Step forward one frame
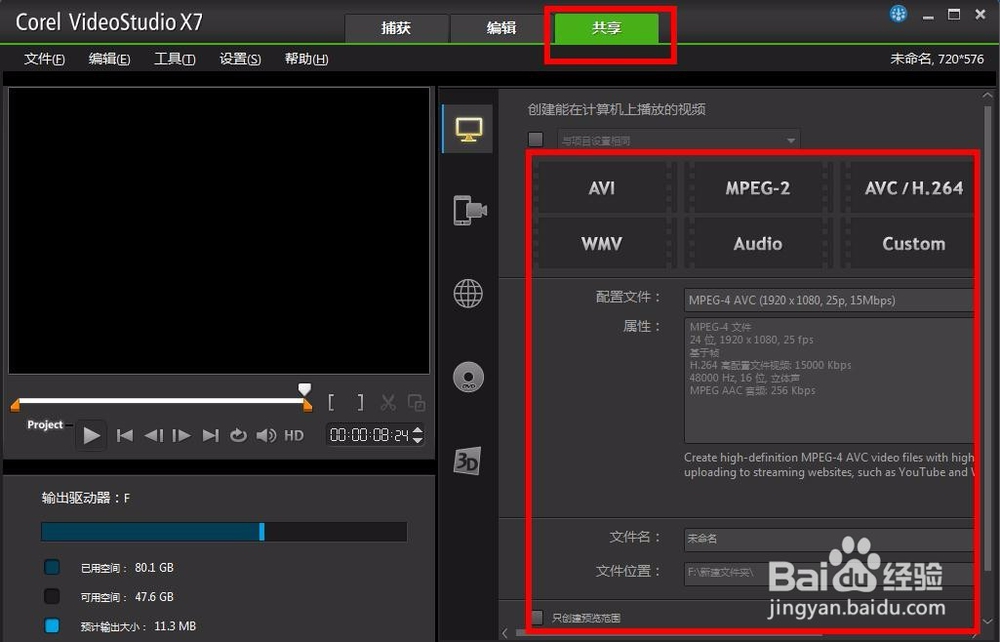 coord(181,435)
